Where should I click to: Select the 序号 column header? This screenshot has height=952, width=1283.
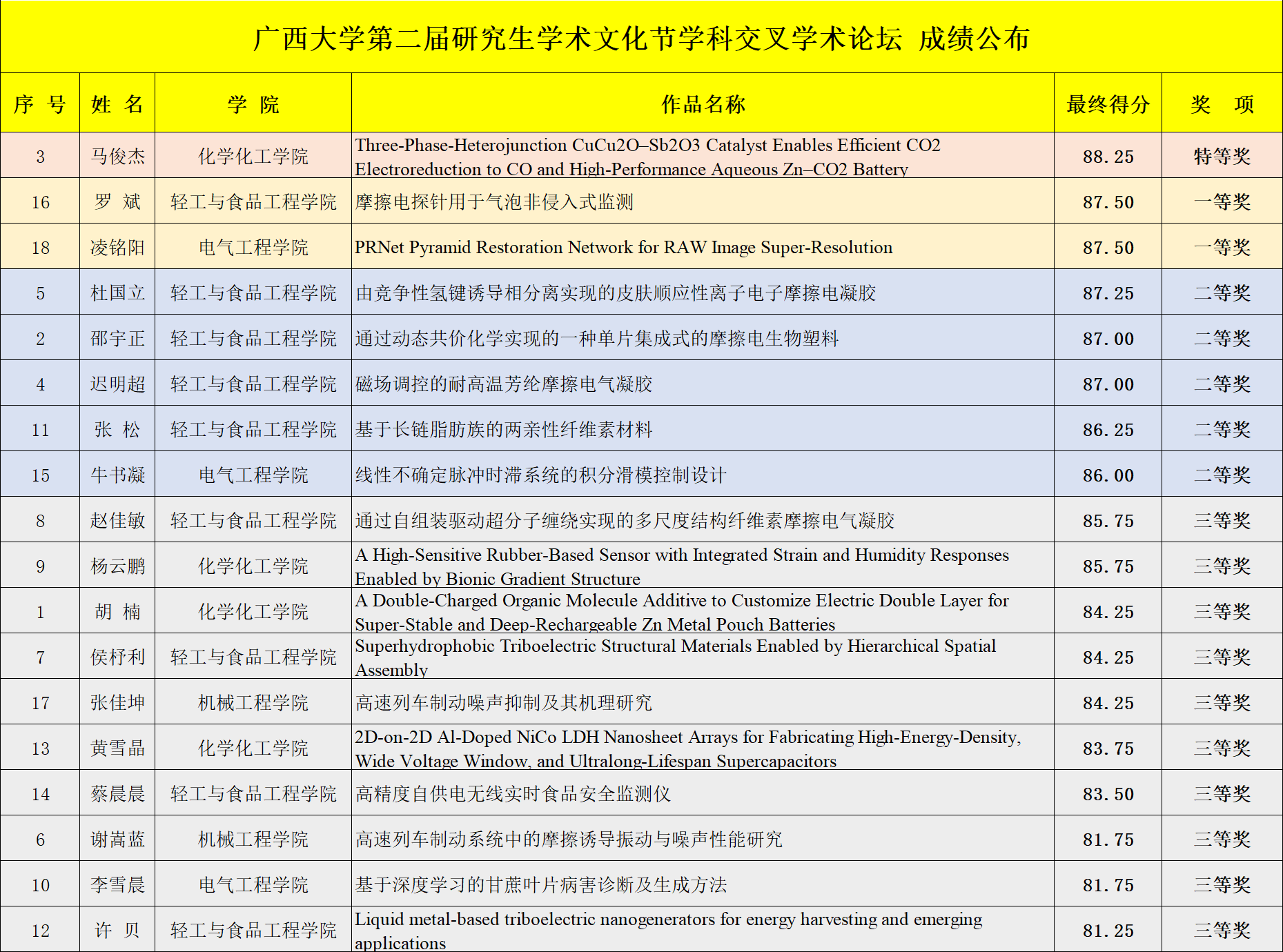[x=40, y=104]
